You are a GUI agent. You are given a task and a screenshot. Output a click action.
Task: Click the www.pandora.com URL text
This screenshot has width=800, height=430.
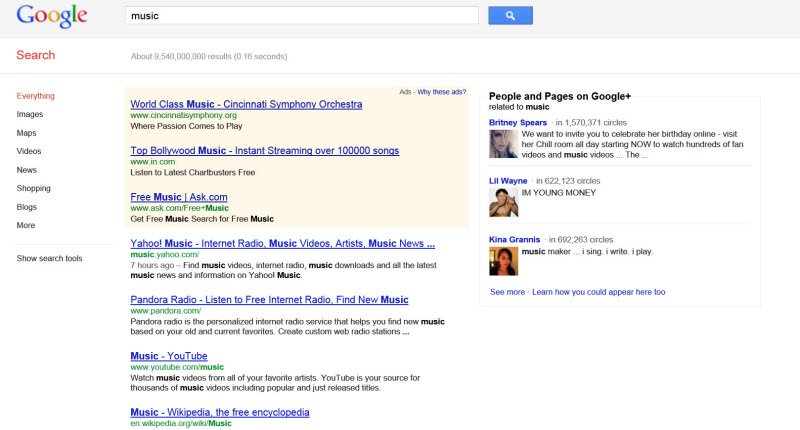click(165, 311)
